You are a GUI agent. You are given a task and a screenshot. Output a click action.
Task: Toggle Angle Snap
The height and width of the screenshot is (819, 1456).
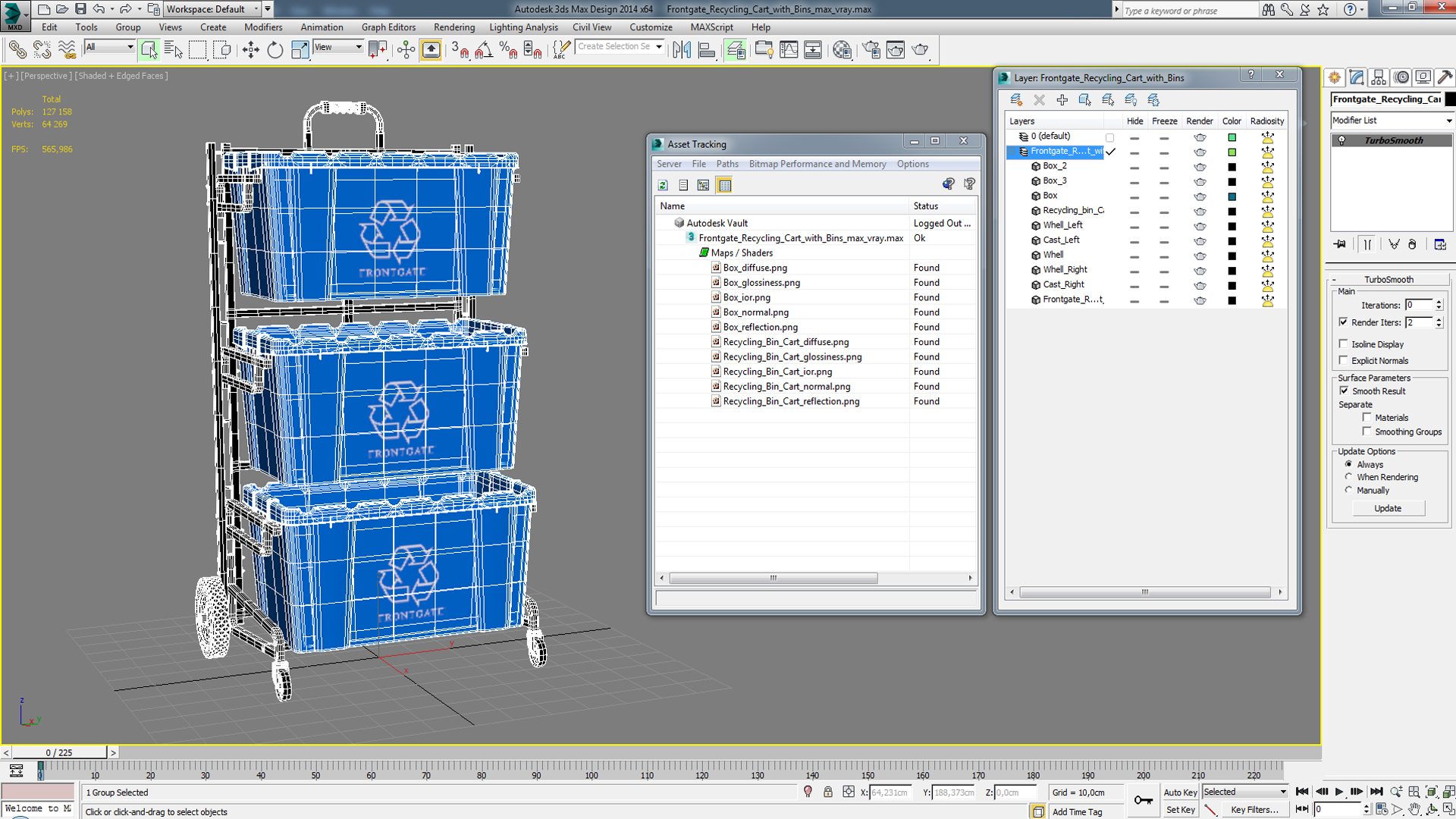tap(484, 50)
